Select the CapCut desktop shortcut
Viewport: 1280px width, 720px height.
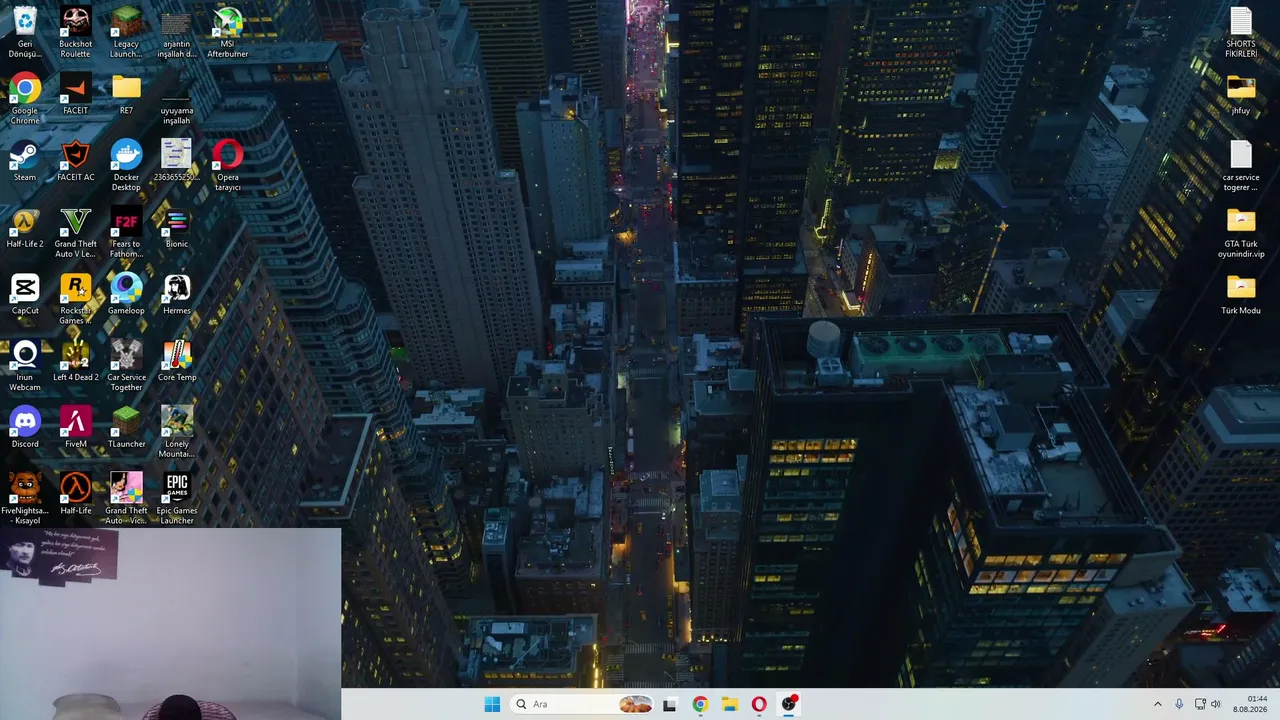(x=25, y=295)
